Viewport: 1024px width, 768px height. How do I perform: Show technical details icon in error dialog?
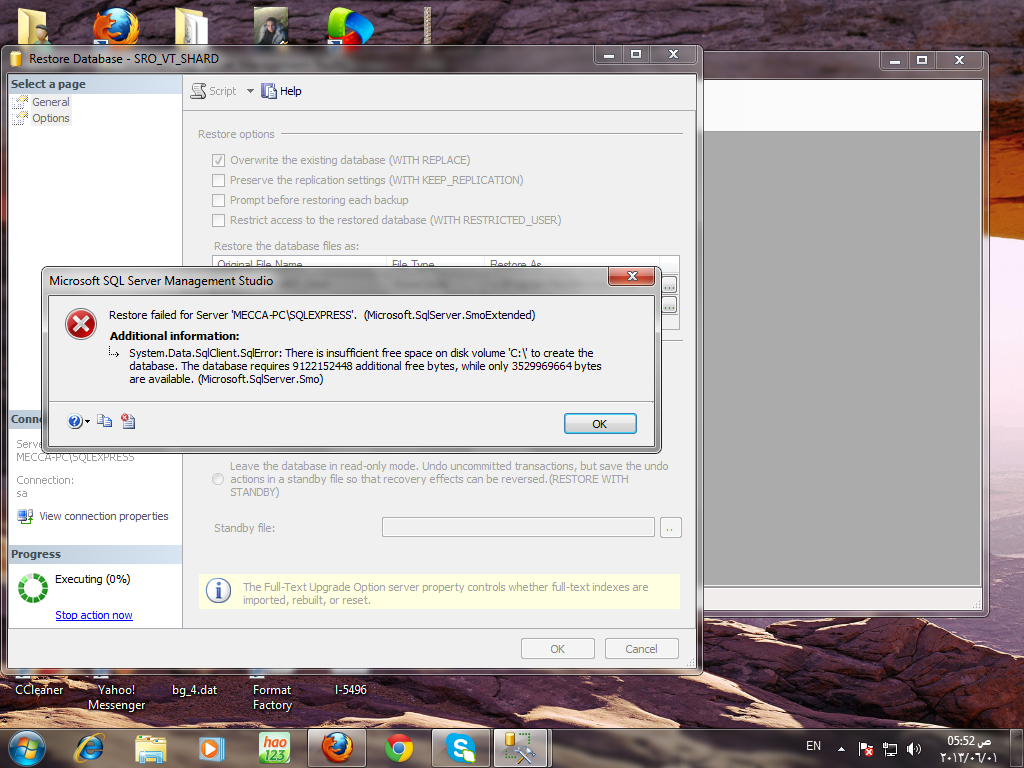(x=128, y=421)
